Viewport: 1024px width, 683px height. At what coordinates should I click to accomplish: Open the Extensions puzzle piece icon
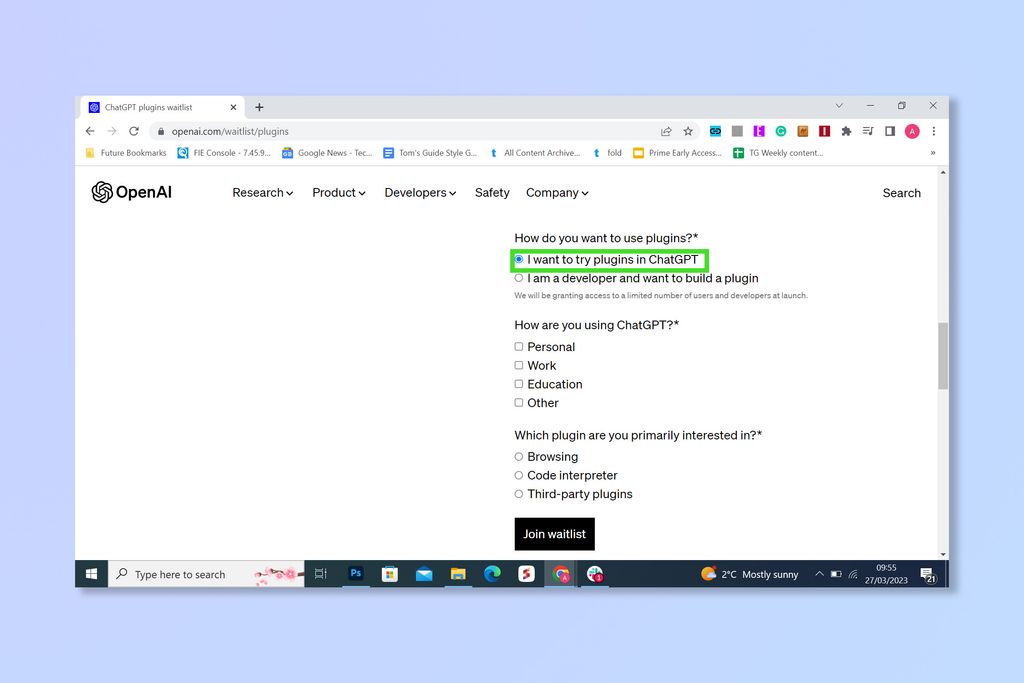pyautogui.click(x=846, y=131)
